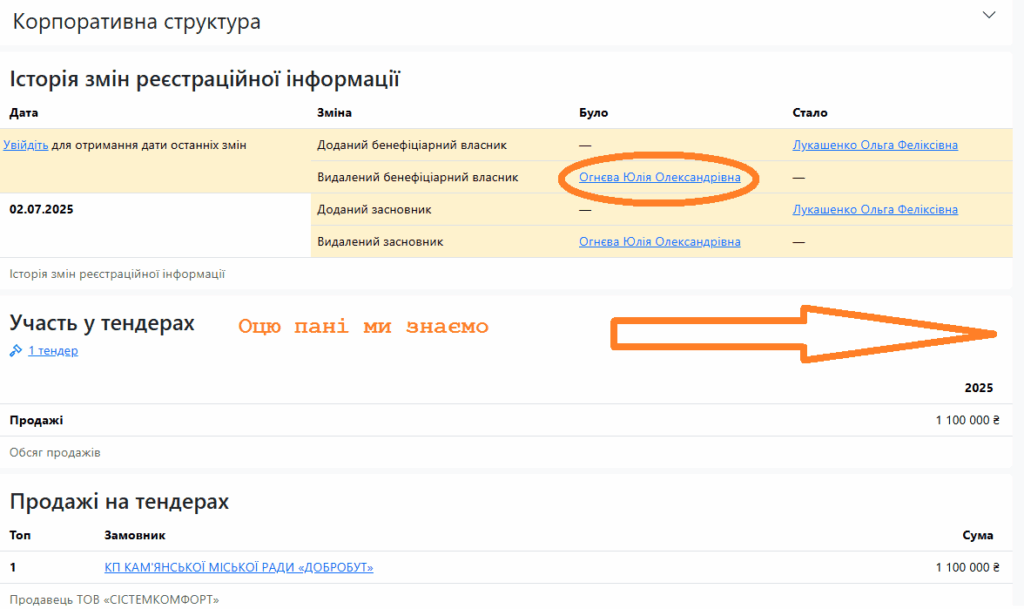Click the Продажі на тендерах heading
The height and width of the screenshot is (609, 1024).
click(x=119, y=502)
